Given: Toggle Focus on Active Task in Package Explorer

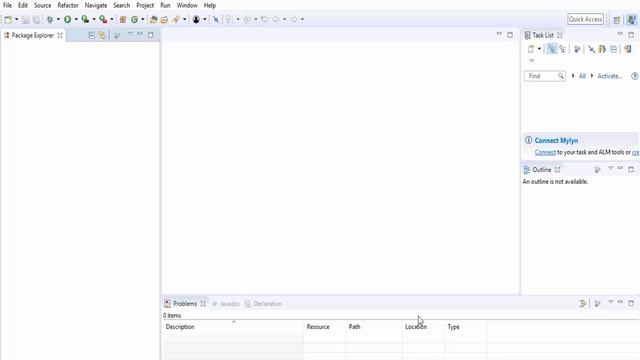Looking at the screenshot, I should tap(117, 36).
